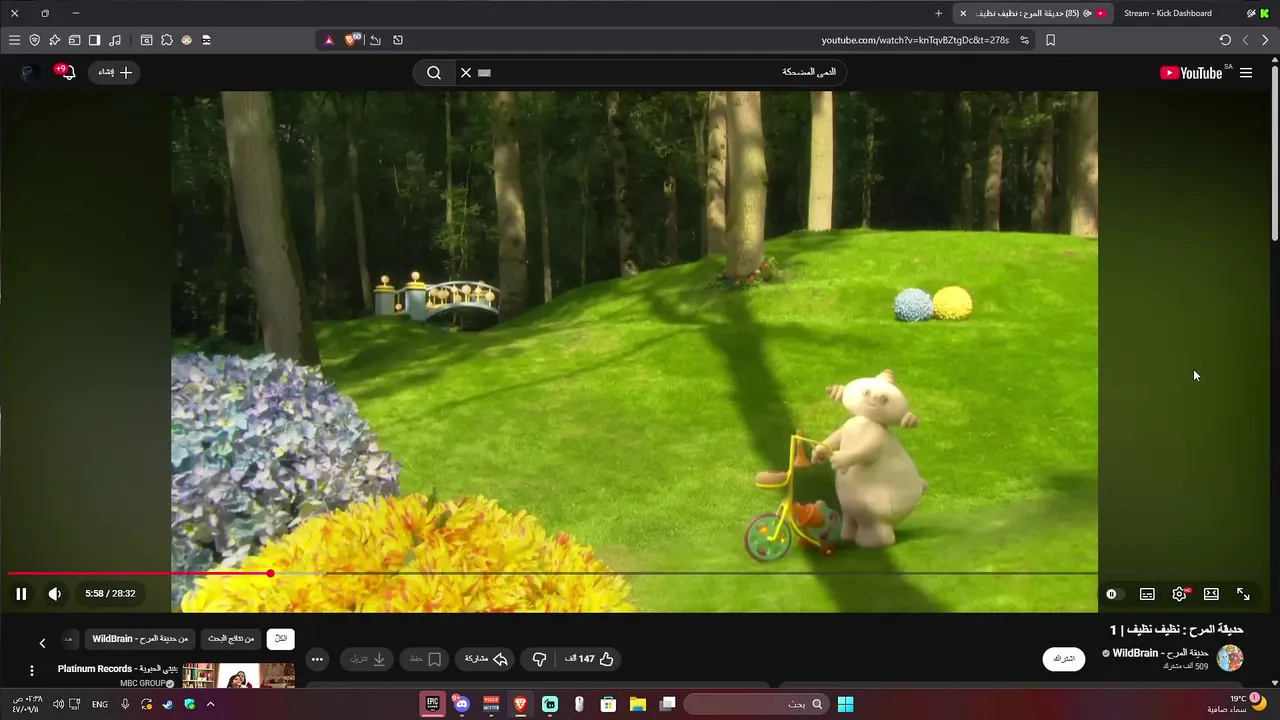1280x720 pixels.
Task: Open the Microsoft Store taskbar icon
Action: click(608, 704)
